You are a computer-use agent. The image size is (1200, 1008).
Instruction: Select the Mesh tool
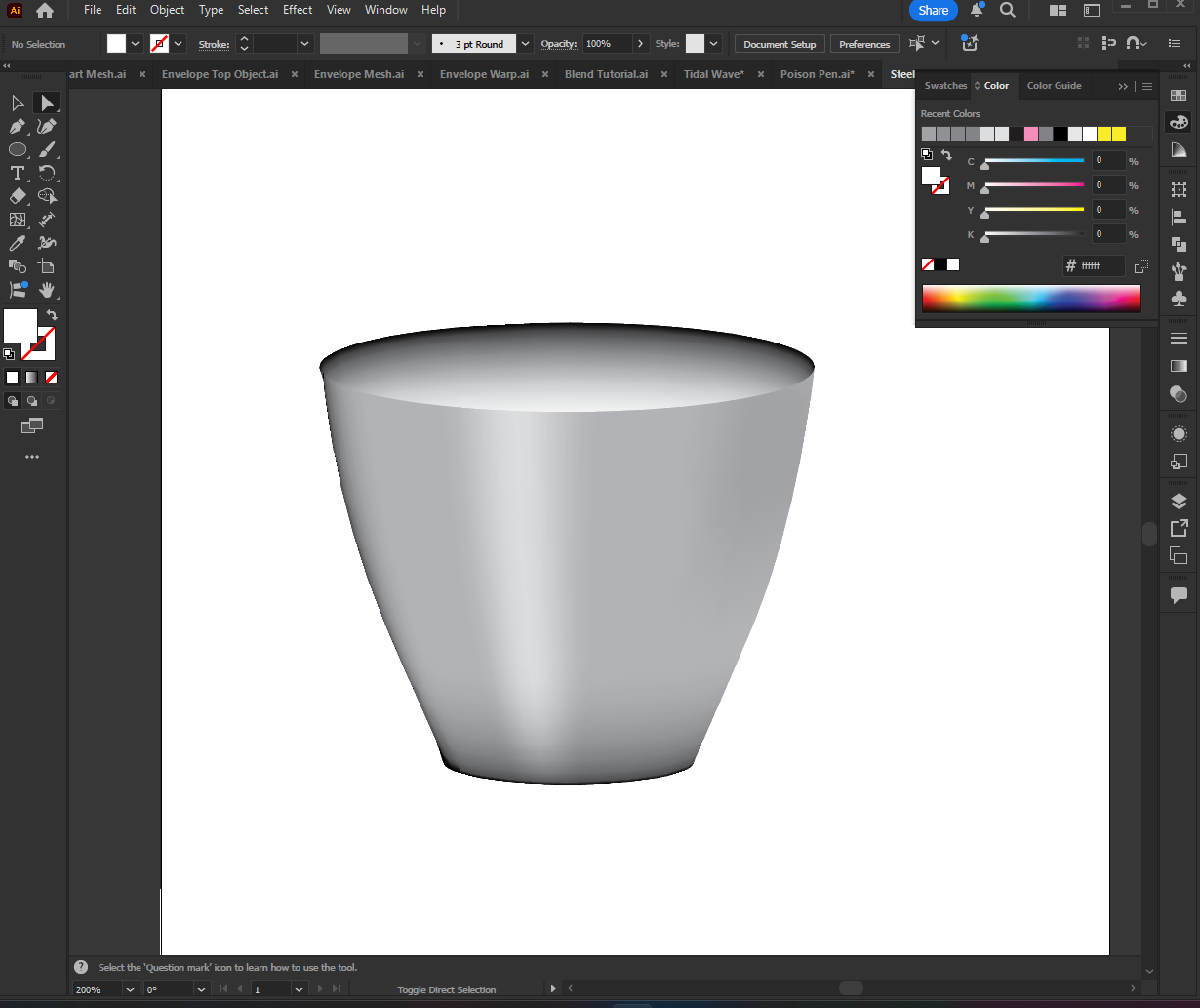pos(17,221)
